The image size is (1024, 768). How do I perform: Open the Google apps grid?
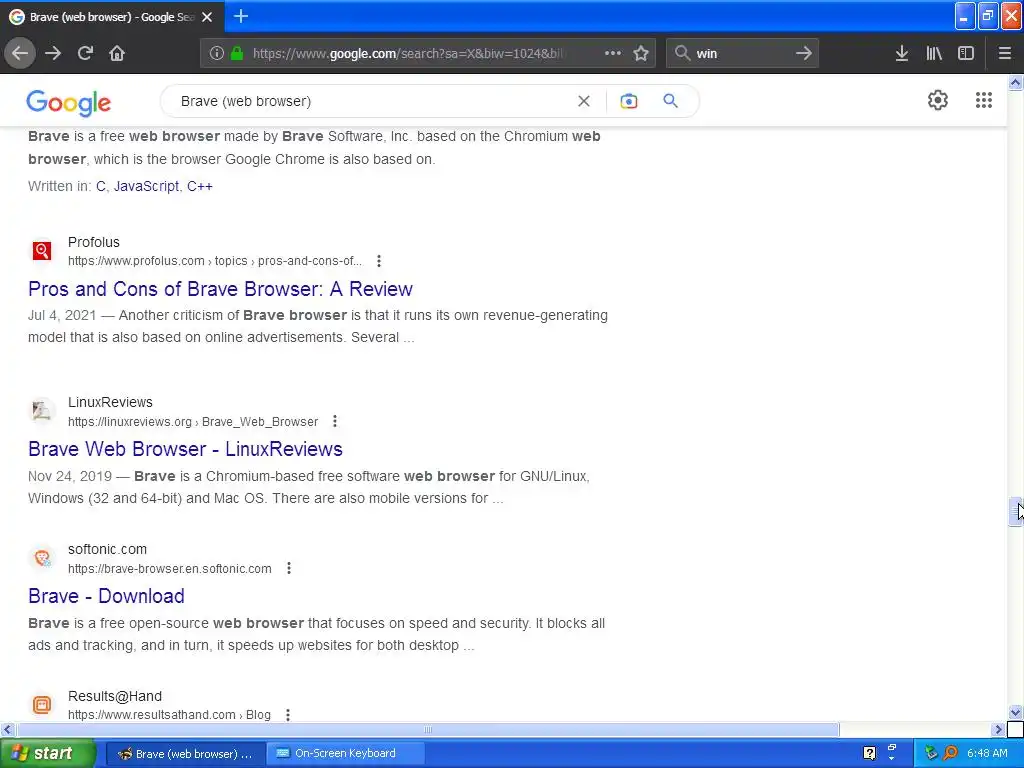tap(984, 100)
